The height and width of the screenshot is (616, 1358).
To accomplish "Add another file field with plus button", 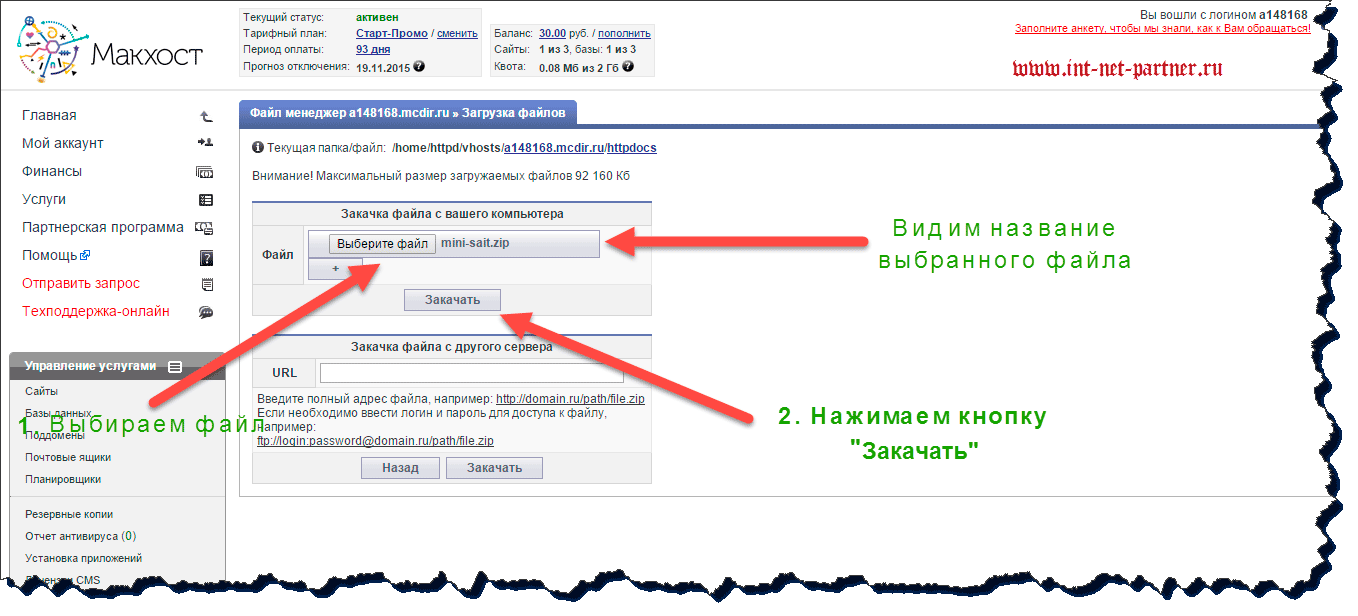I will pyautogui.click(x=335, y=269).
